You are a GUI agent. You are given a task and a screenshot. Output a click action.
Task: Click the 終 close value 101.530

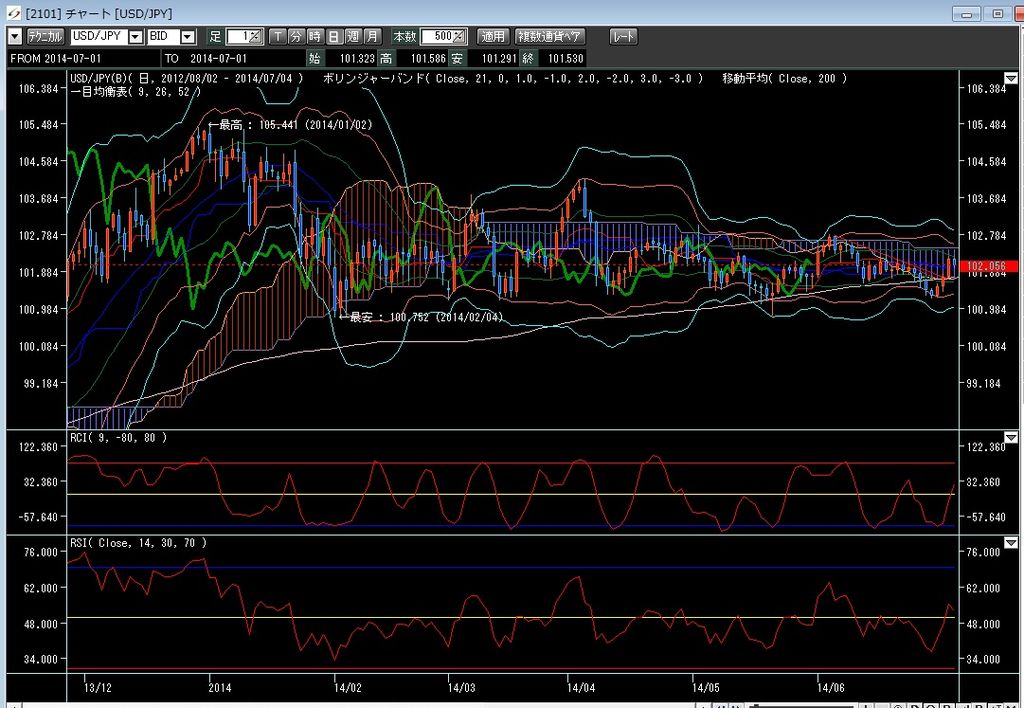[566, 59]
